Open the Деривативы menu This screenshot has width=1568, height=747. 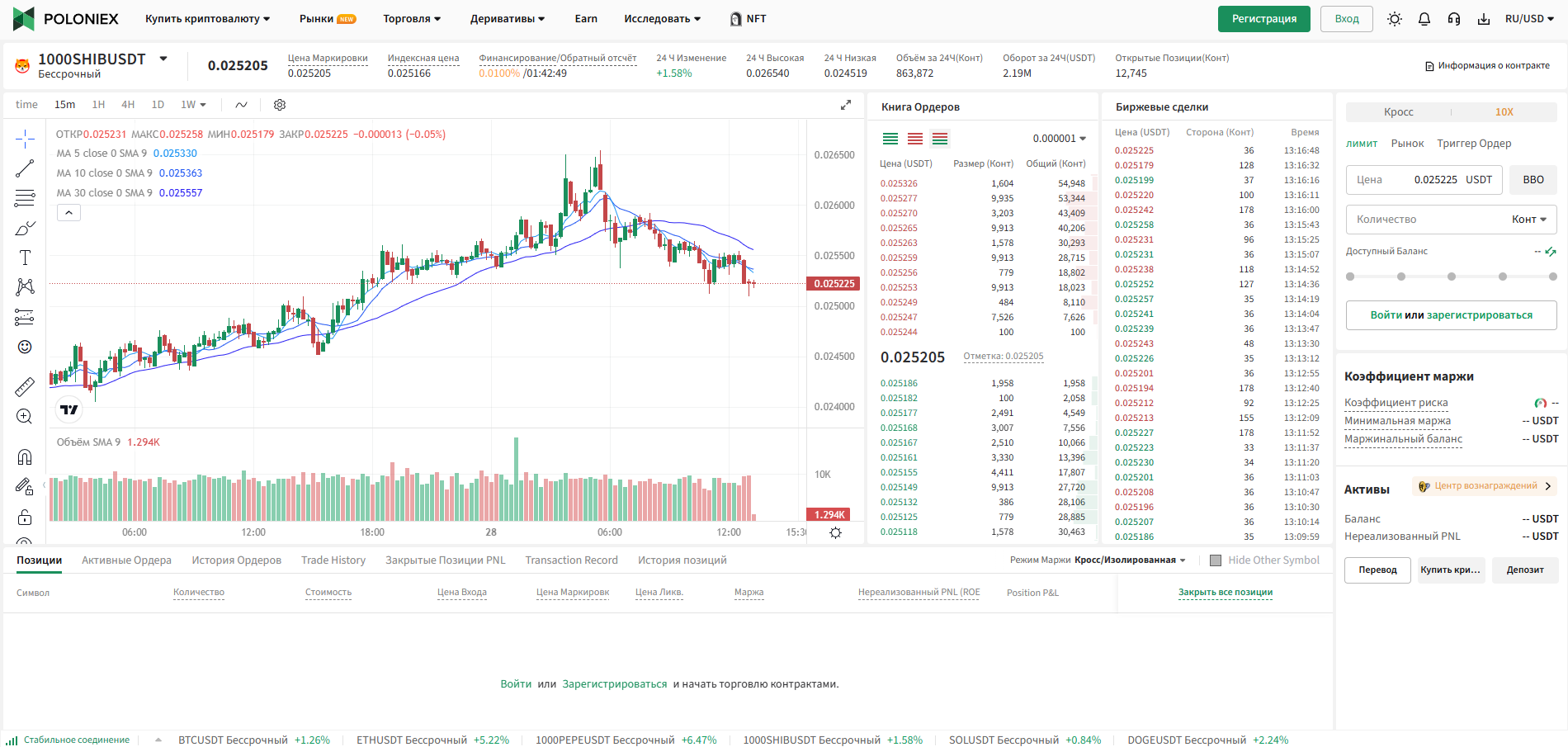pos(508,19)
